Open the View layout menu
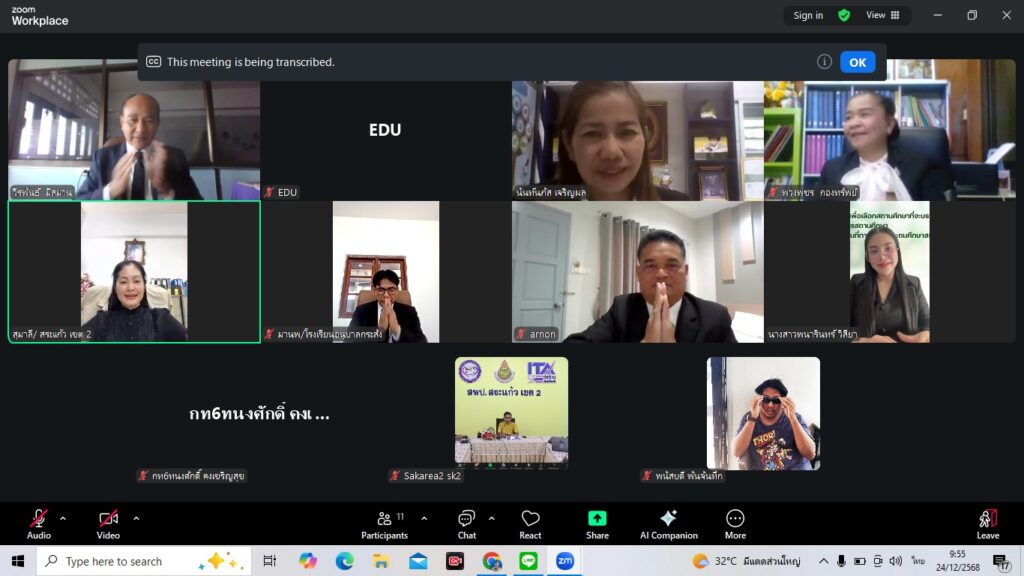The height and width of the screenshot is (576, 1024). 882,15
